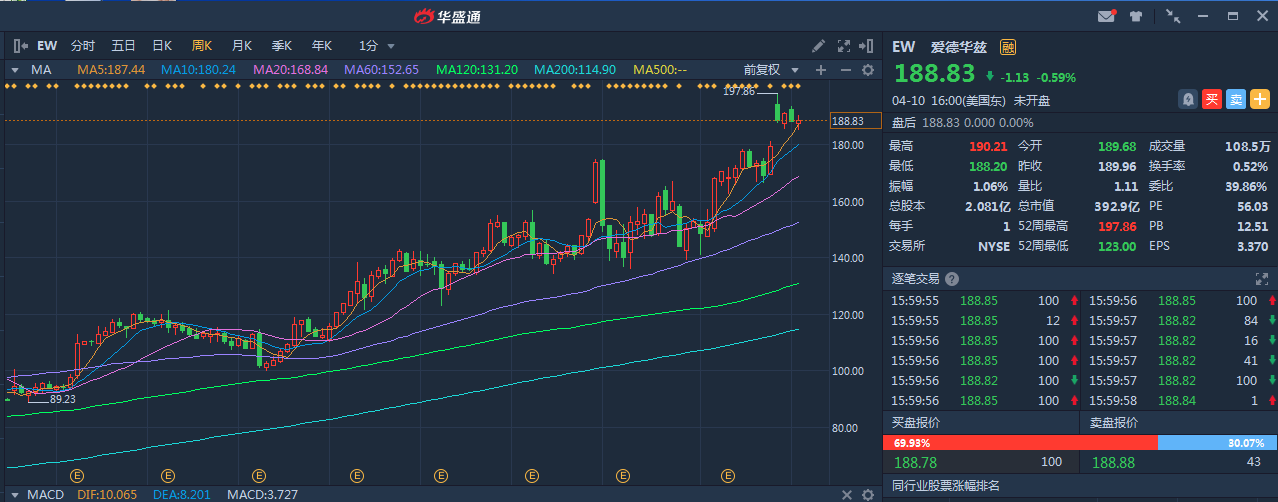This screenshot has height=502, width=1278.
Task: Click help icon beside 逐笔交易
Action: click(x=951, y=279)
